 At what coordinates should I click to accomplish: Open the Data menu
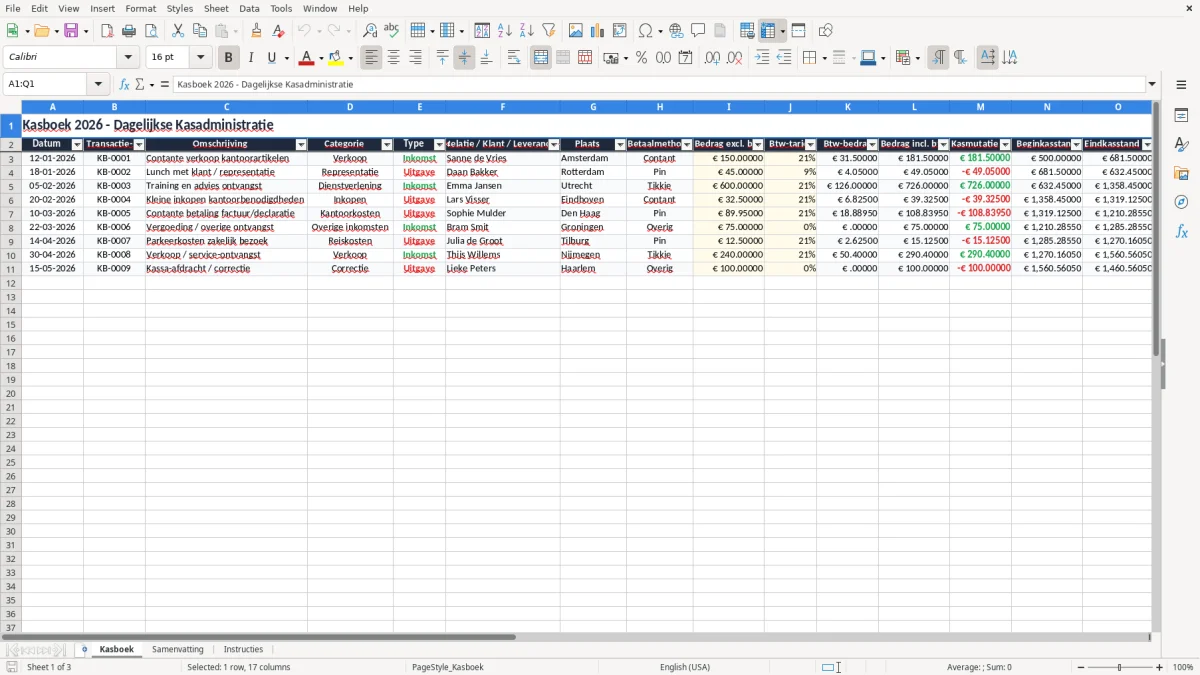(249, 8)
